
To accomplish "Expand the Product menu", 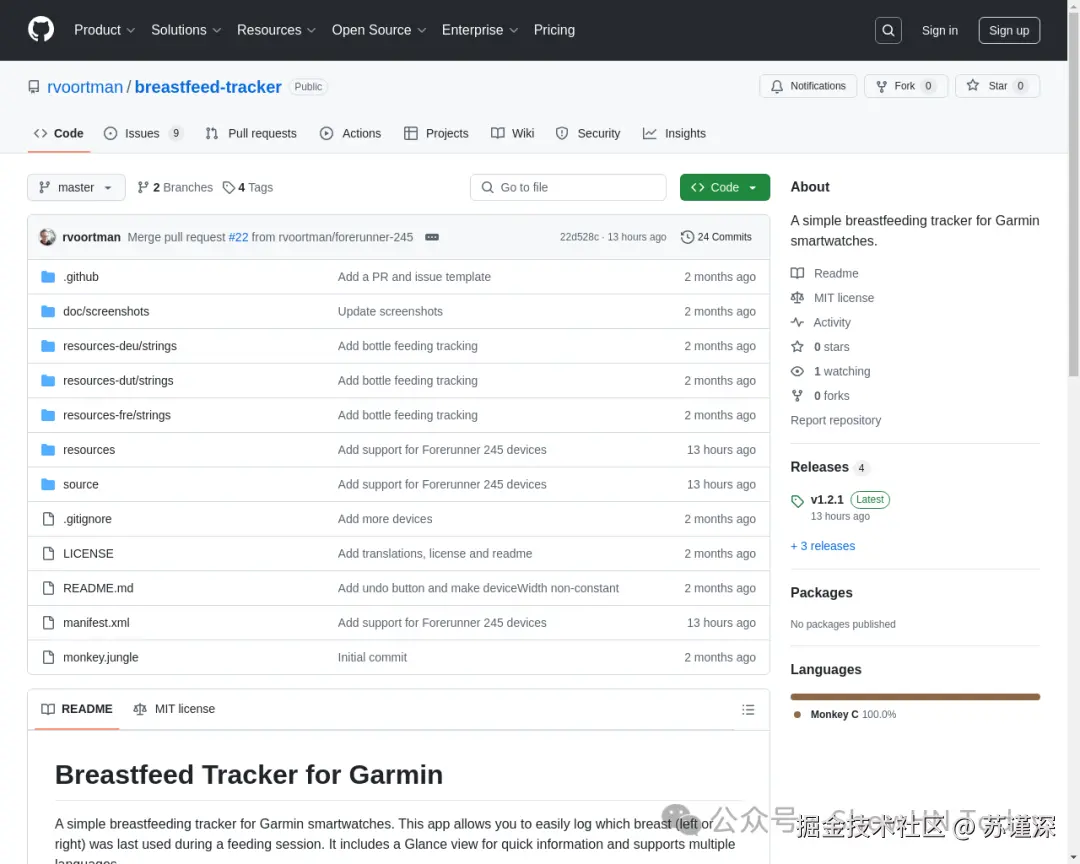I will coord(105,30).
